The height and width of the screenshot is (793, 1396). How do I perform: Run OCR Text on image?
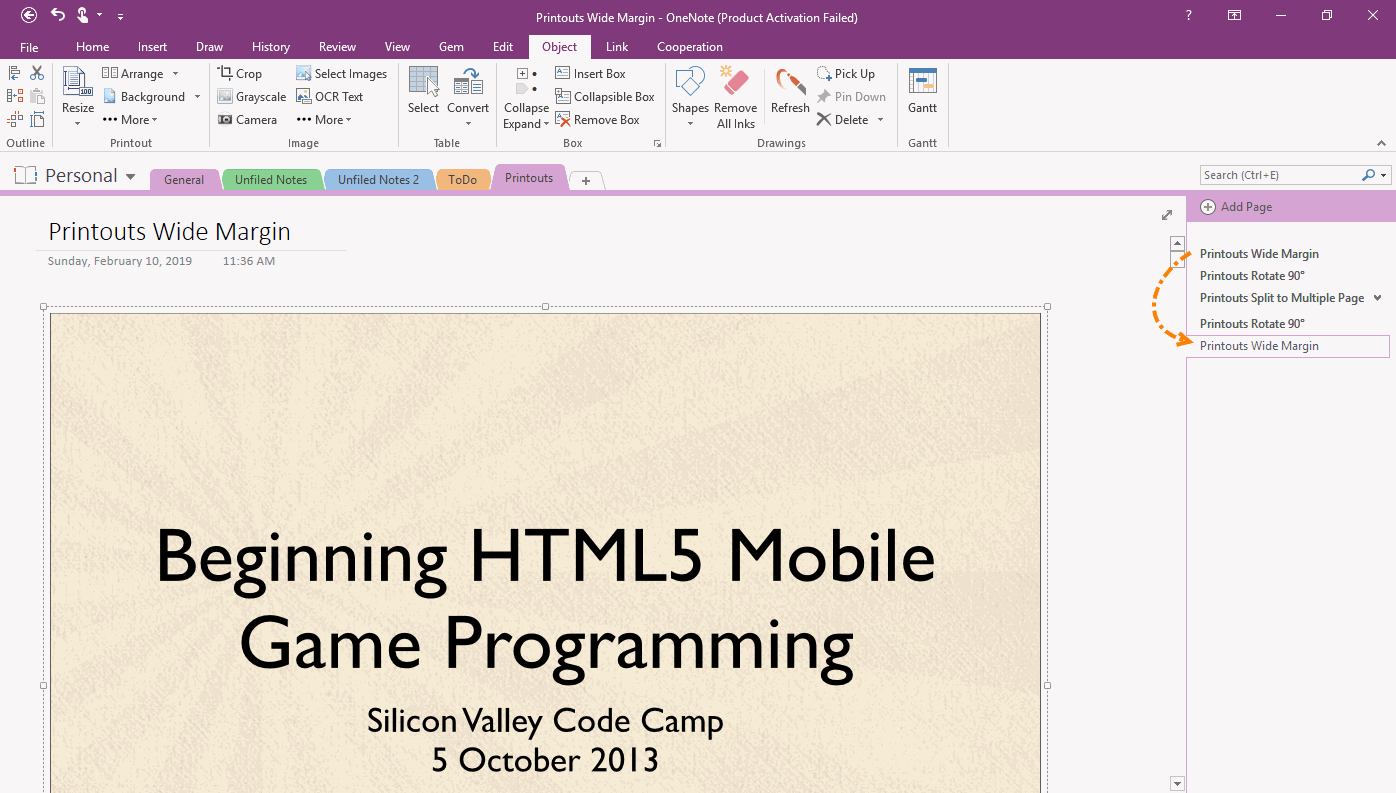pos(330,97)
